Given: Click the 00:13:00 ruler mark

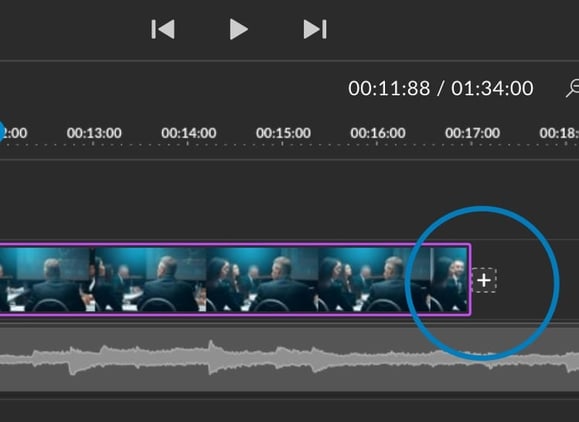Looking at the screenshot, I should [94, 133].
